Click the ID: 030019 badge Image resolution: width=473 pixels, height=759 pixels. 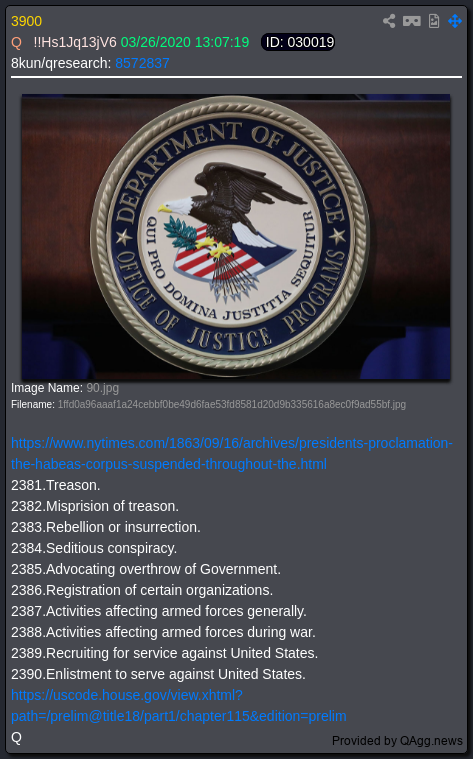pyautogui.click(x=298, y=43)
